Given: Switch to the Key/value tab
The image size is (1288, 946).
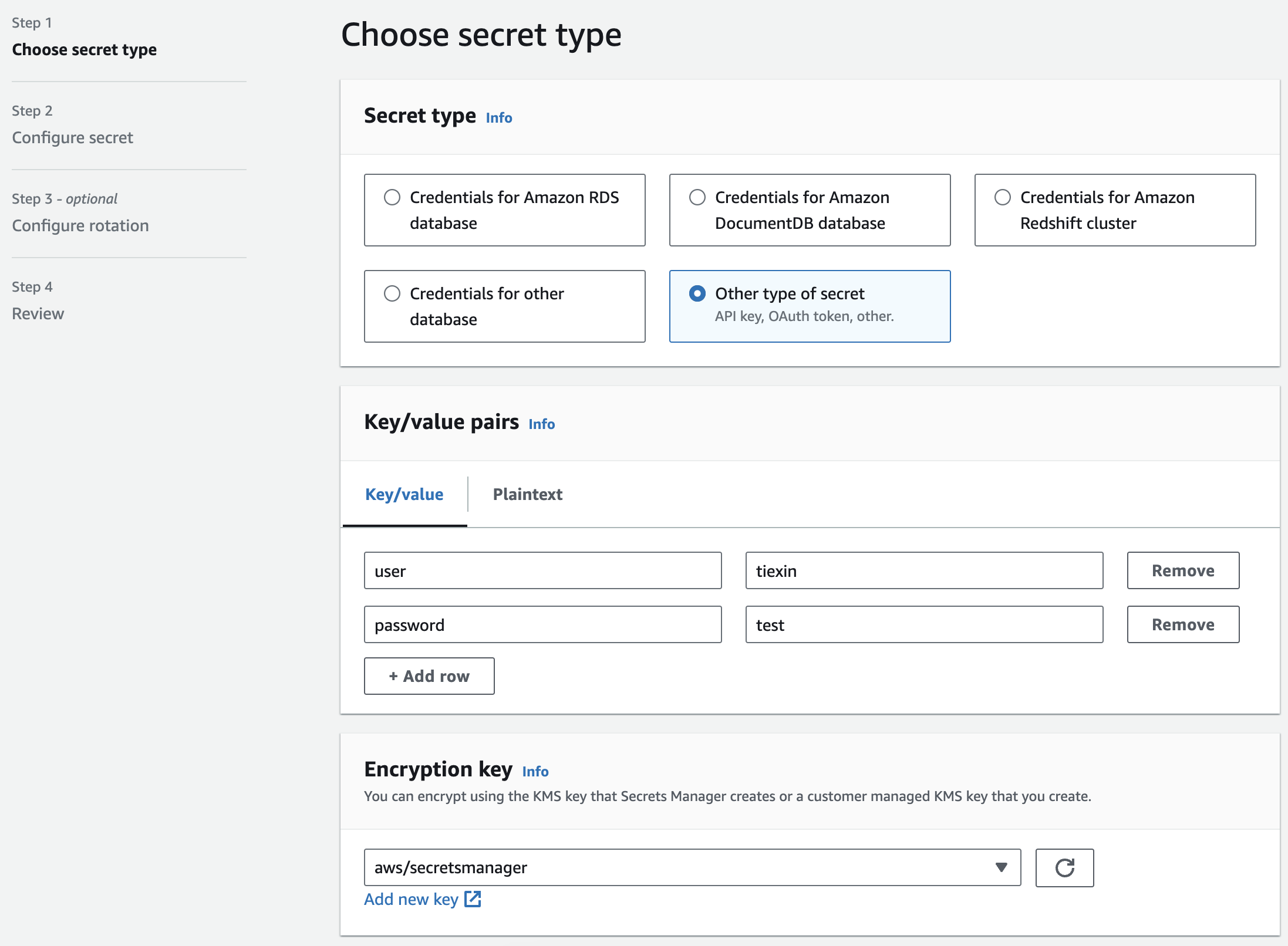Looking at the screenshot, I should (404, 494).
